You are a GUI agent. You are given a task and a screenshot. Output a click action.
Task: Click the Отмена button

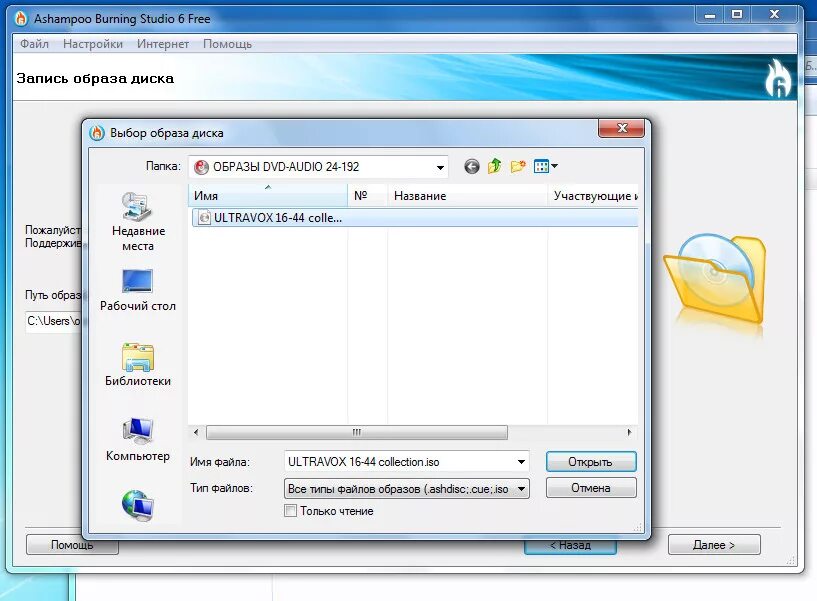coord(591,488)
